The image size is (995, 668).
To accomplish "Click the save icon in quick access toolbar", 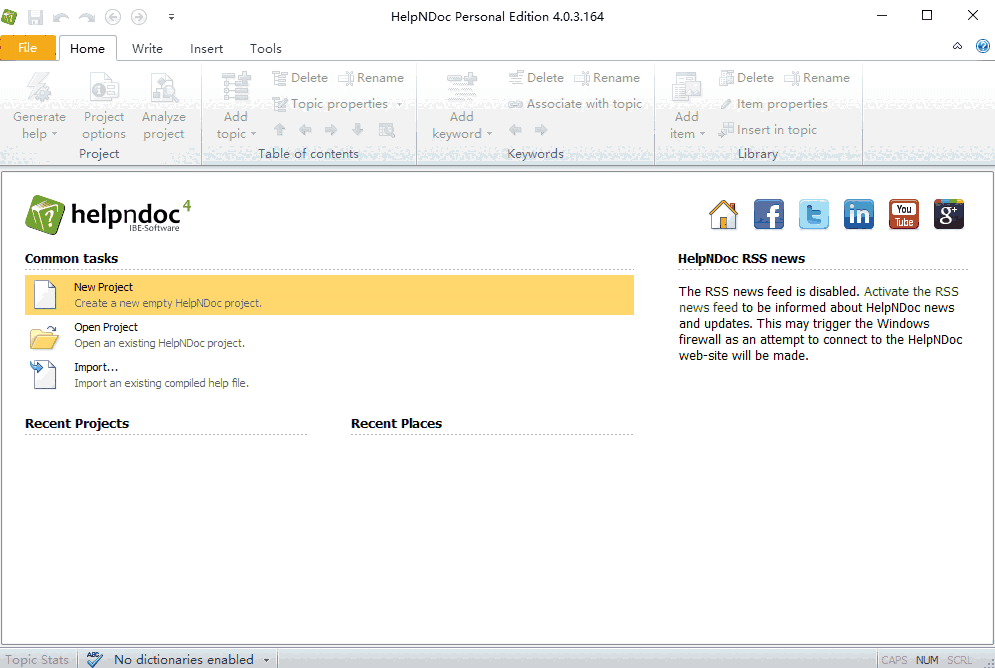I will pyautogui.click(x=36, y=17).
